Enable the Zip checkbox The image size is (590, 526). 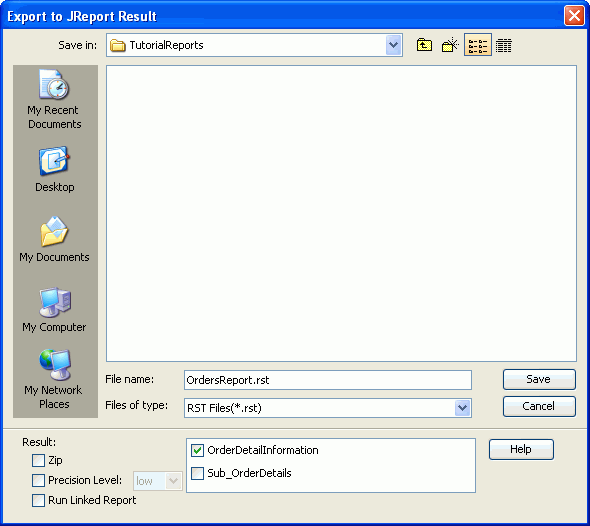click(x=38, y=460)
